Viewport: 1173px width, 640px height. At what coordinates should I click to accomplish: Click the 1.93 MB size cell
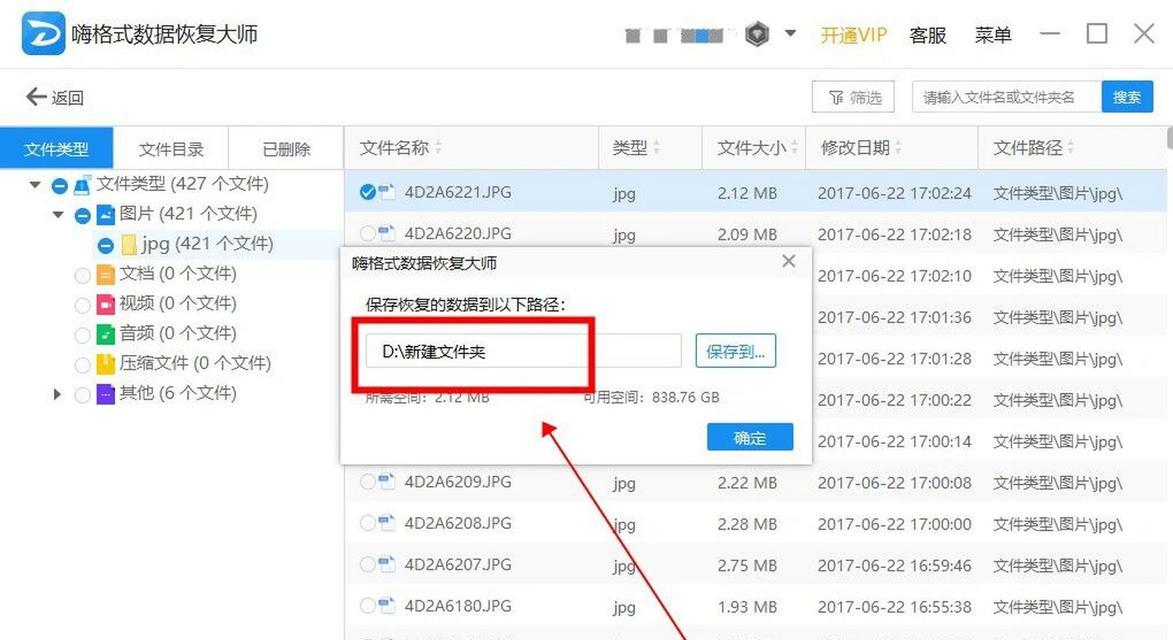pyautogui.click(x=747, y=606)
